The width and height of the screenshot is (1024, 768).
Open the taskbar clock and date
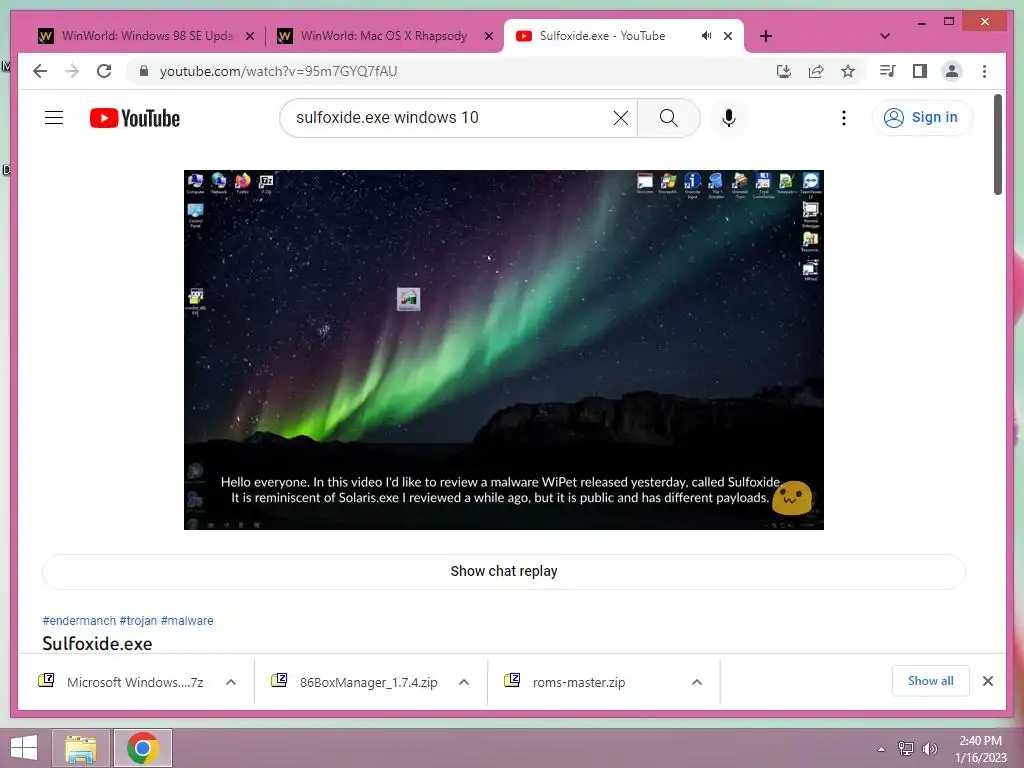pos(980,749)
